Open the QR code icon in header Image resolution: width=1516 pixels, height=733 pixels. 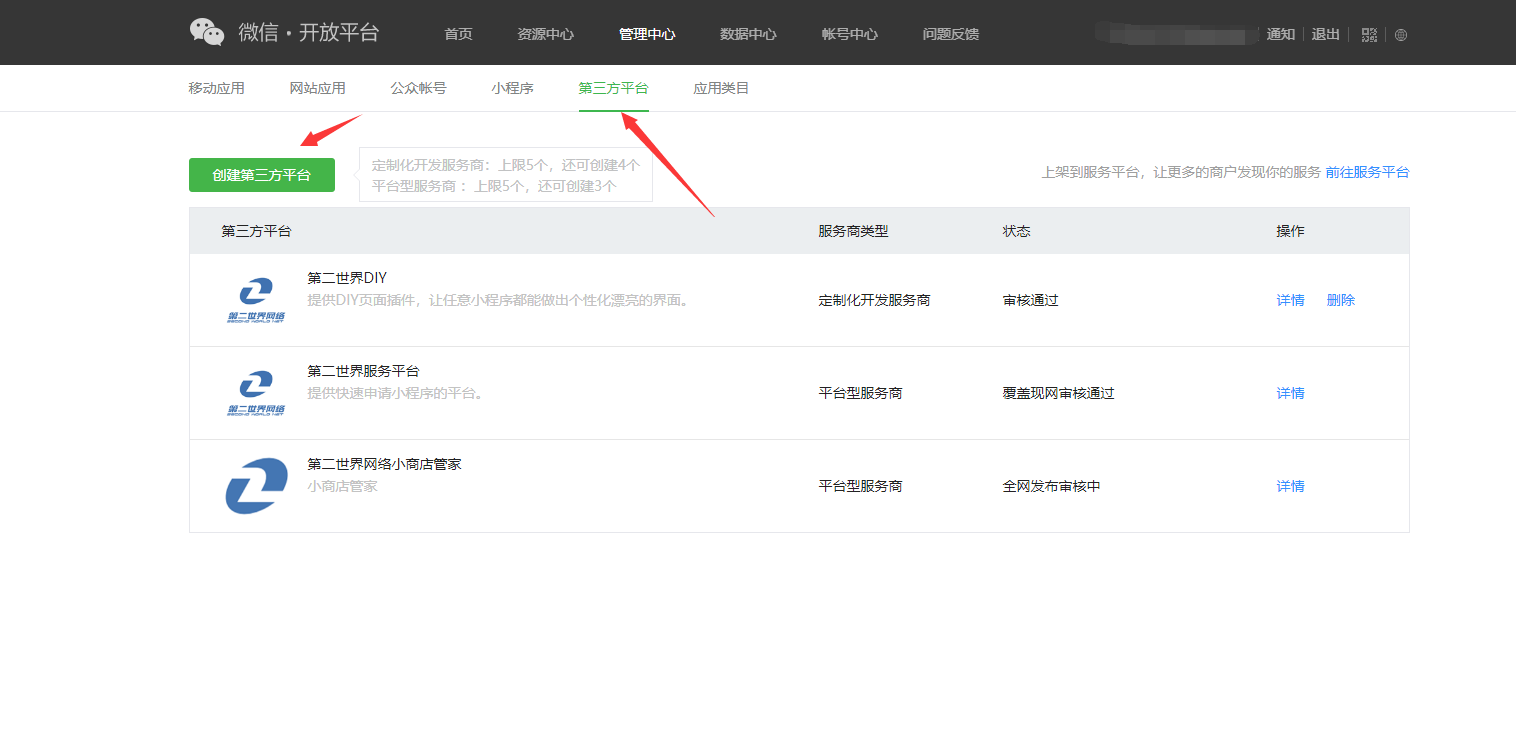[1370, 34]
